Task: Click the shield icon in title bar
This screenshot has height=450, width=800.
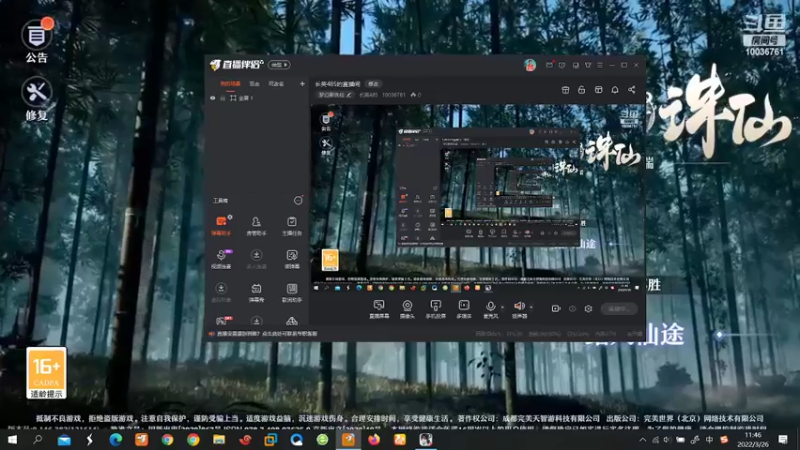Action: click(562, 65)
